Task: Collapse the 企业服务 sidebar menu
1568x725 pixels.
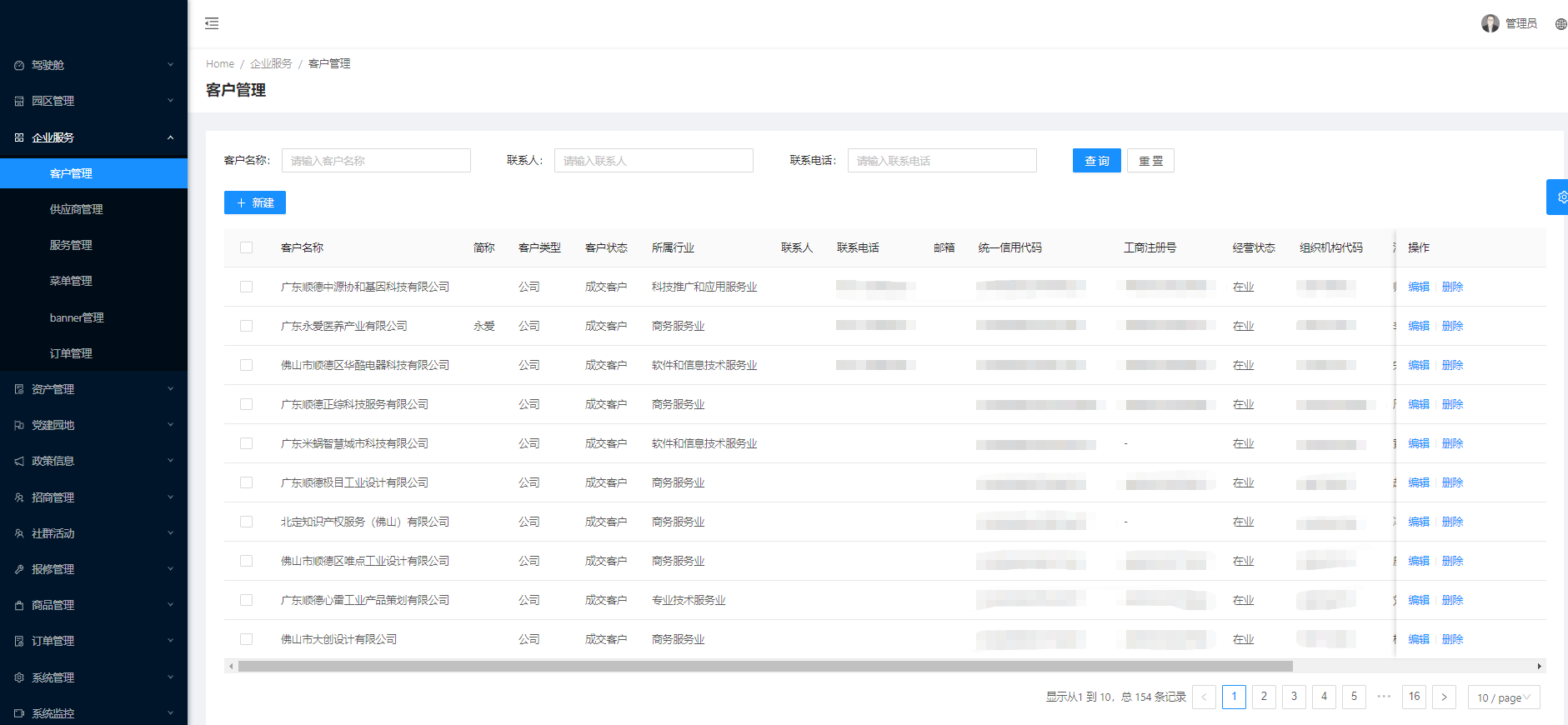Action: (93, 137)
